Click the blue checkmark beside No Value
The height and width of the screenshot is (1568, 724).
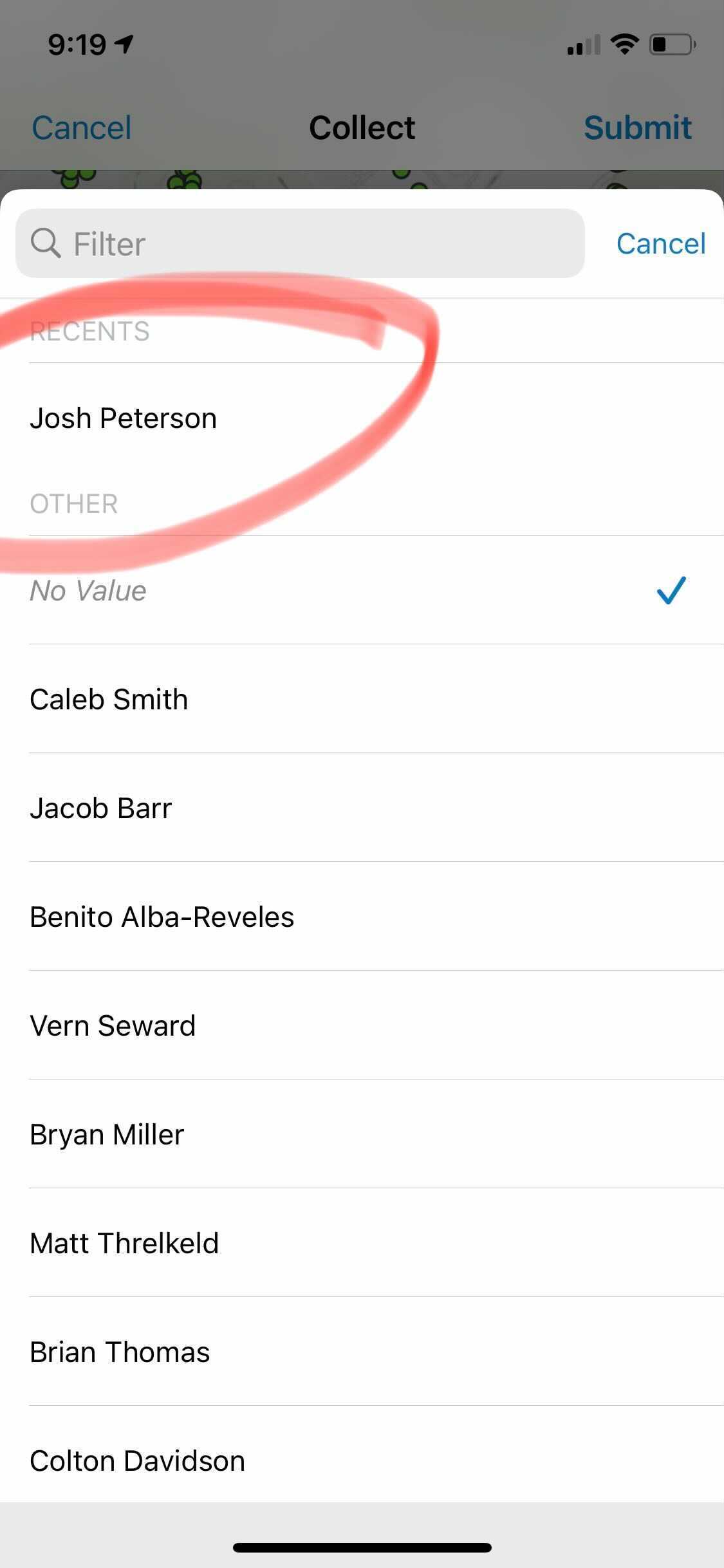(x=671, y=590)
